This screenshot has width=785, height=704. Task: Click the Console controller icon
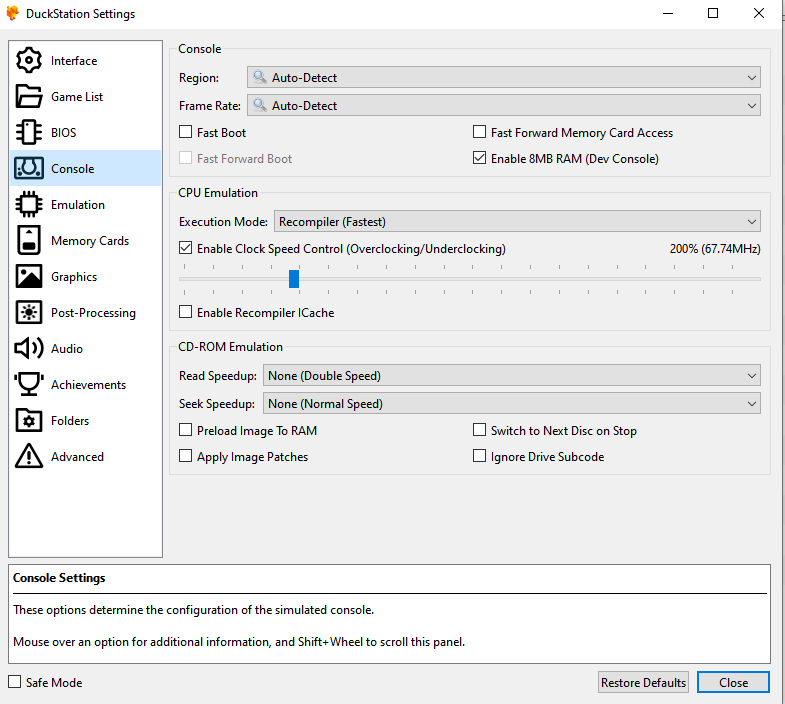[29, 169]
